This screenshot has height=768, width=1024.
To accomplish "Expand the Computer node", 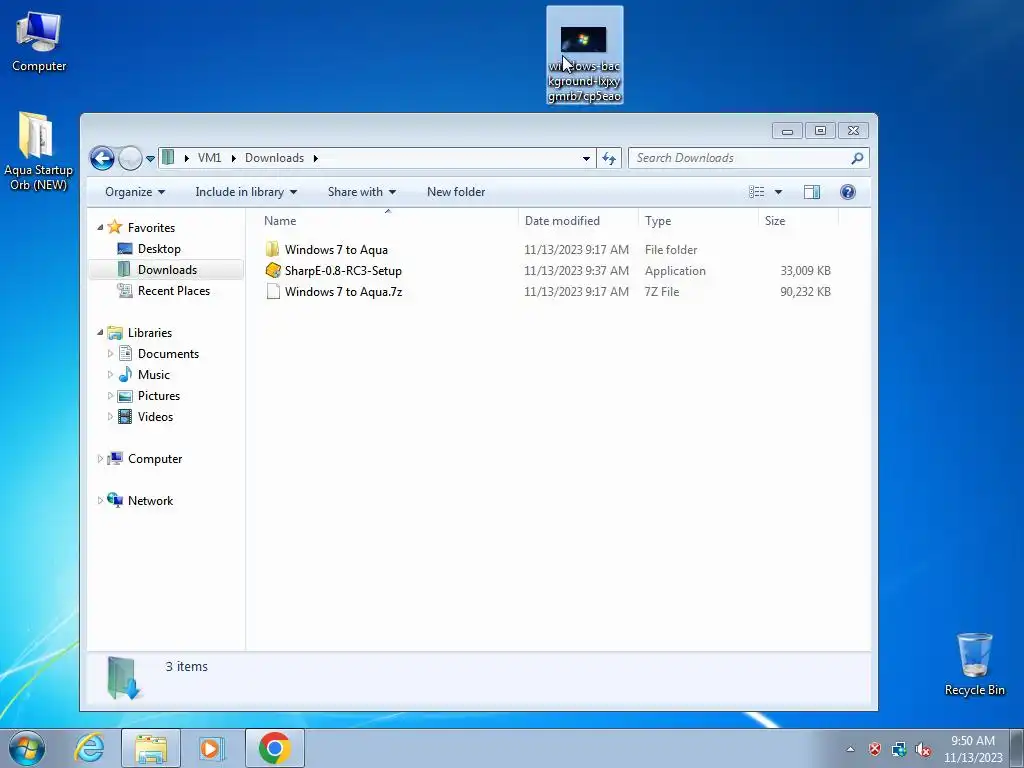I will pyautogui.click(x=100, y=458).
